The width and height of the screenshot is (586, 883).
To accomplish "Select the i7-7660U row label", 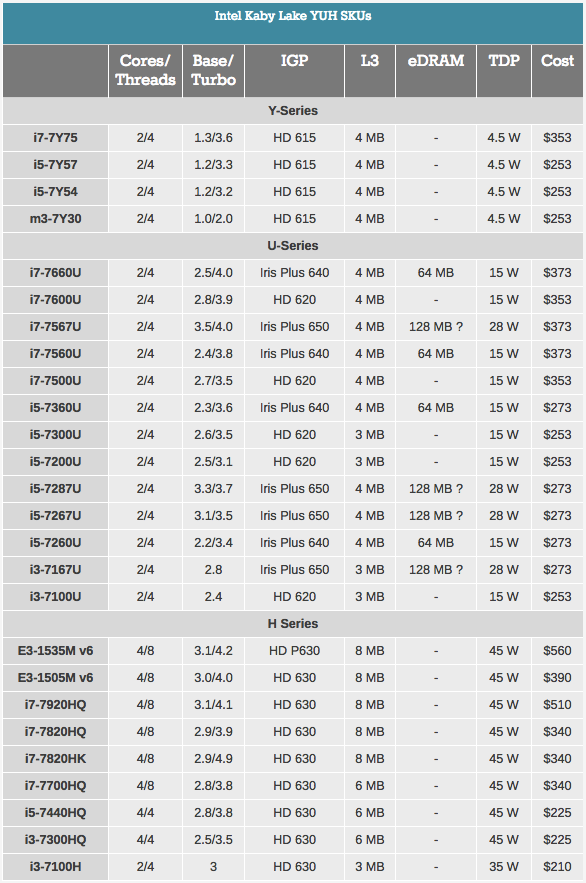I will pos(55,273).
